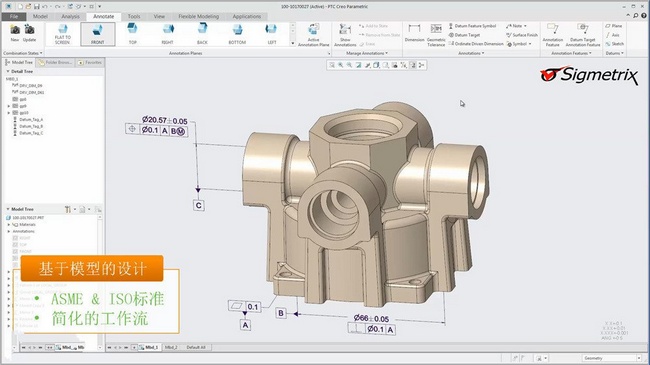Image resolution: width=650 pixels, height=365 pixels.
Task: Open the Manage Annotations group dropdown
Action: pos(367,53)
